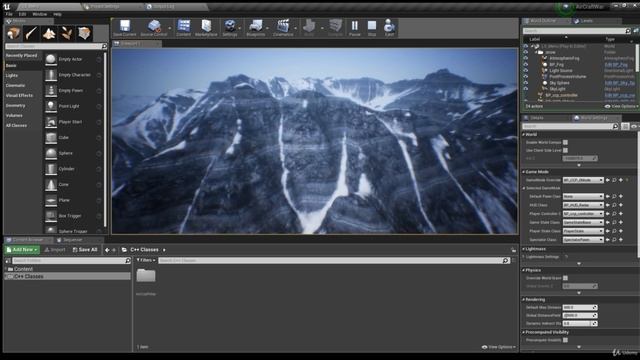Check Override World Gravity checkbox
Image resolution: width=640 pixels, height=360 pixels.
(565, 278)
